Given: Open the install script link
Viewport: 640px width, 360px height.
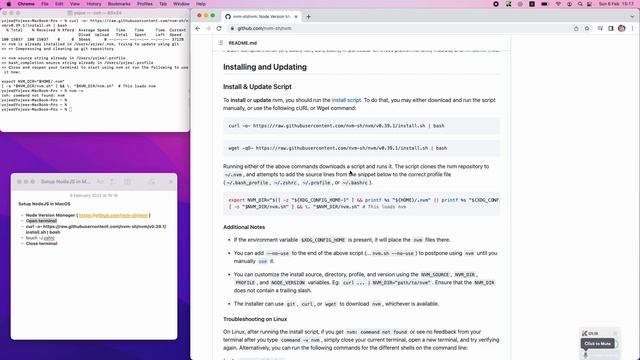Looking at the screenshot, I should 346,100.
